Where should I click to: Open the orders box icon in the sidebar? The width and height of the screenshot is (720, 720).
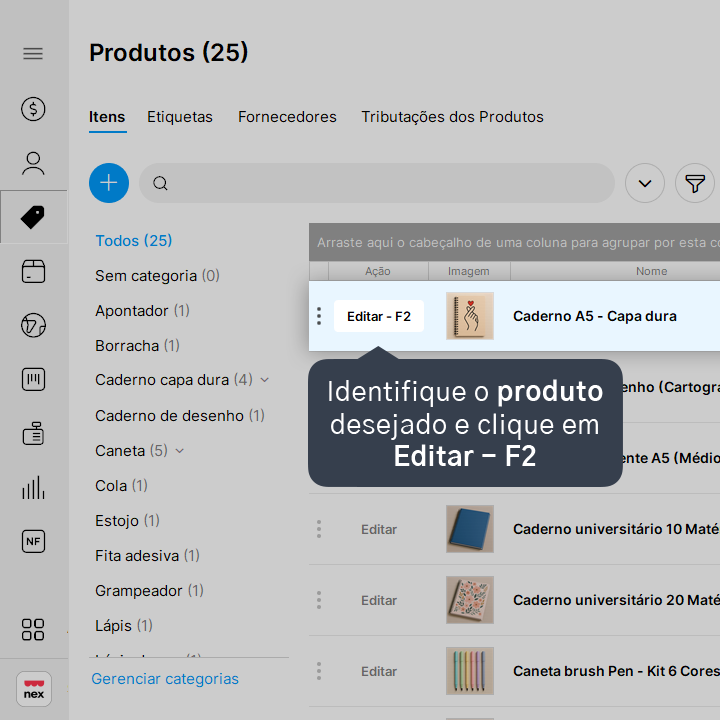coord(33,271)
